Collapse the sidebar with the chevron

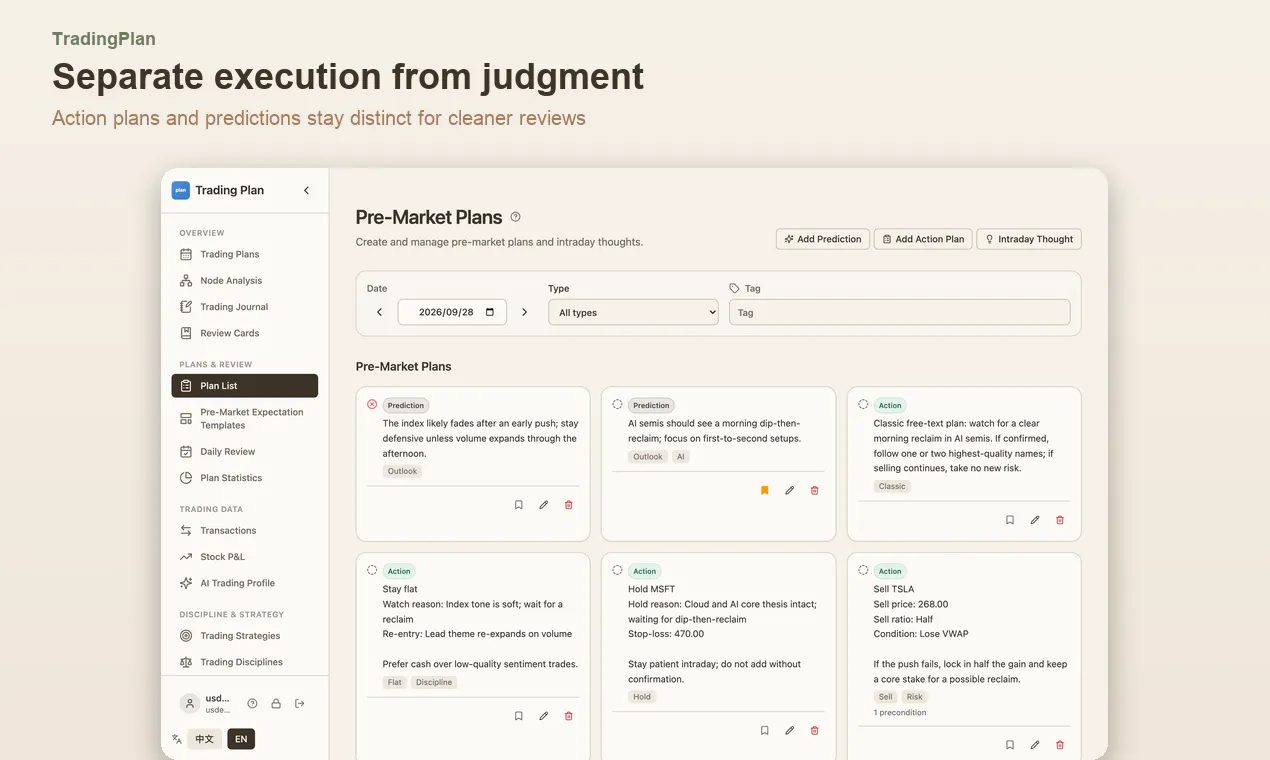(306, 190)
